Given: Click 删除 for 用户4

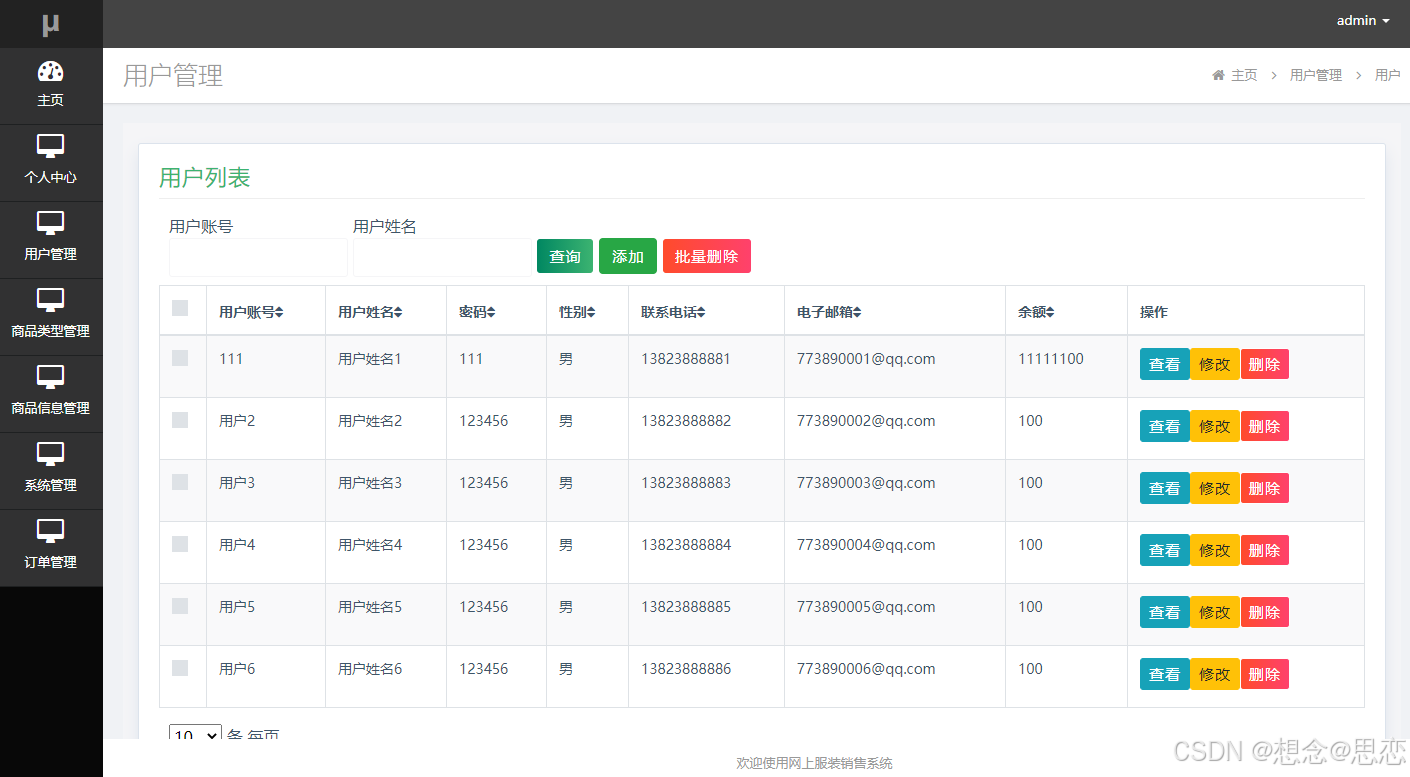Looking at the screenshot, I should coord(1265,550).
